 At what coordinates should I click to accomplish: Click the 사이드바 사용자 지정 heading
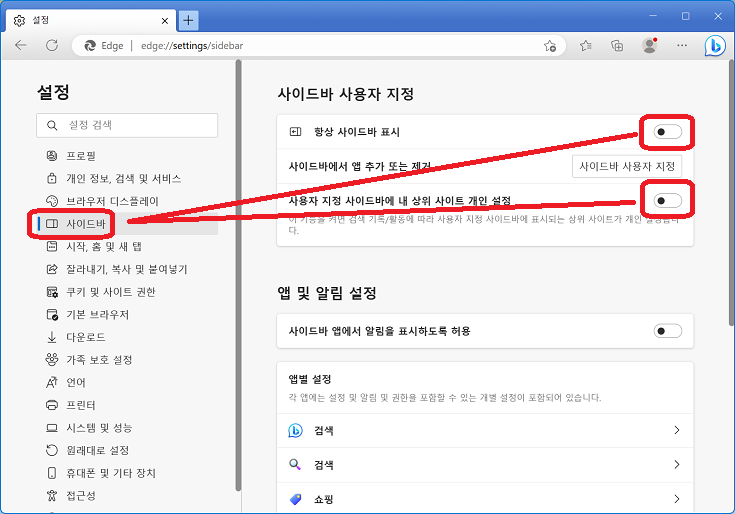pos(345,94)
